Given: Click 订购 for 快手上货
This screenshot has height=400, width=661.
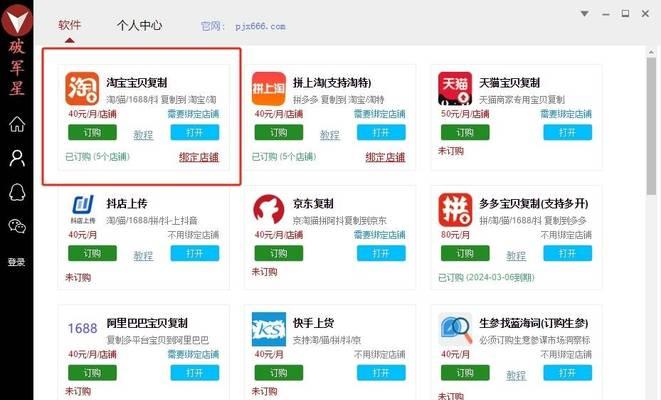Looking at the screenshot, I should 279,373.
